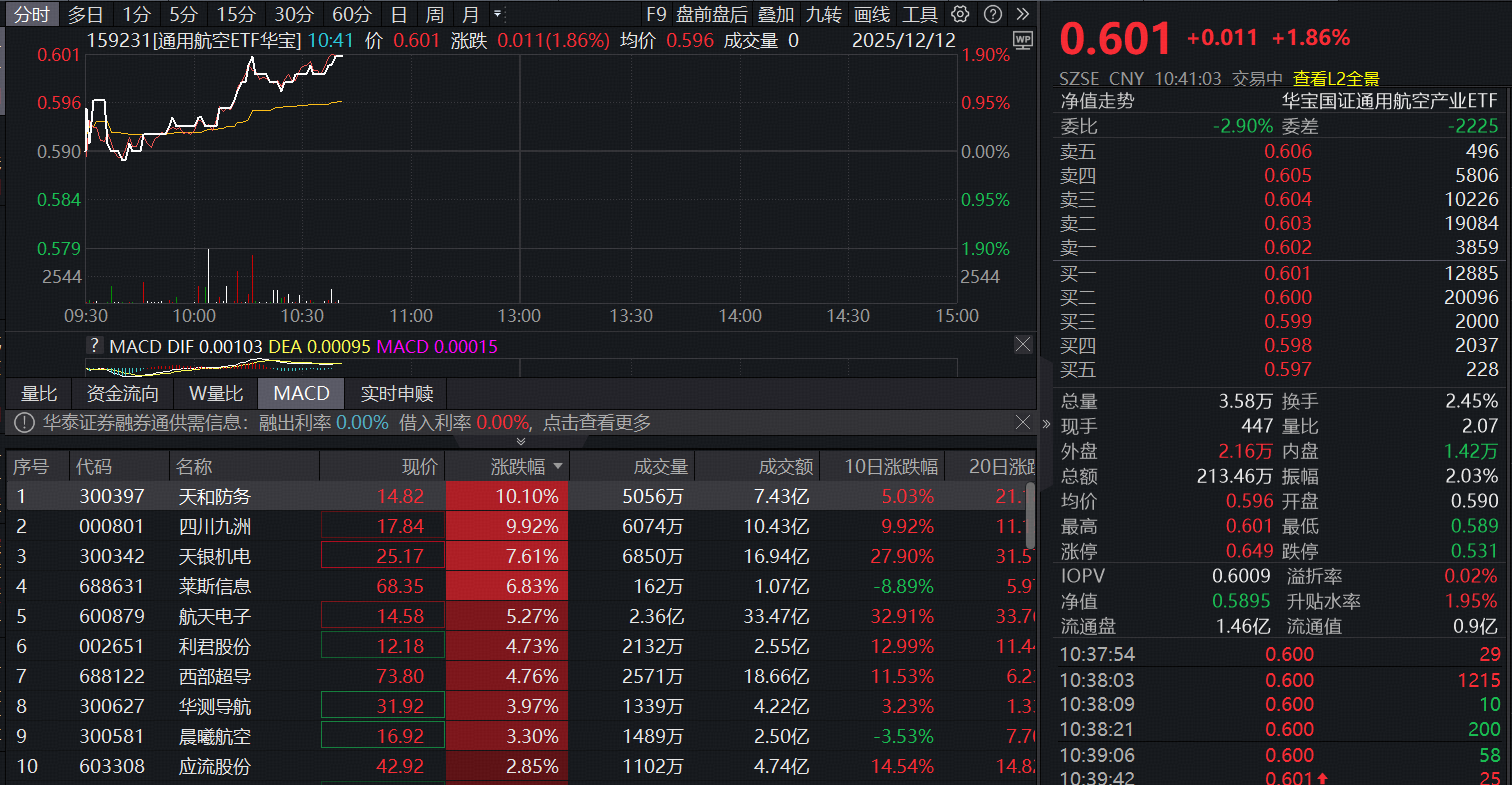Toggle 盘前盘后 display
The width and height of the screenshot is (1512, 785).
[711, 14]
